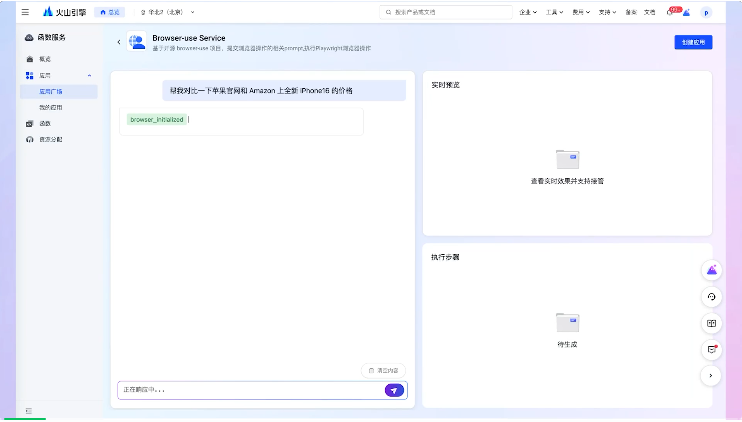
Task: Open the 企业 menu in header
Action: tap(528, 12)
